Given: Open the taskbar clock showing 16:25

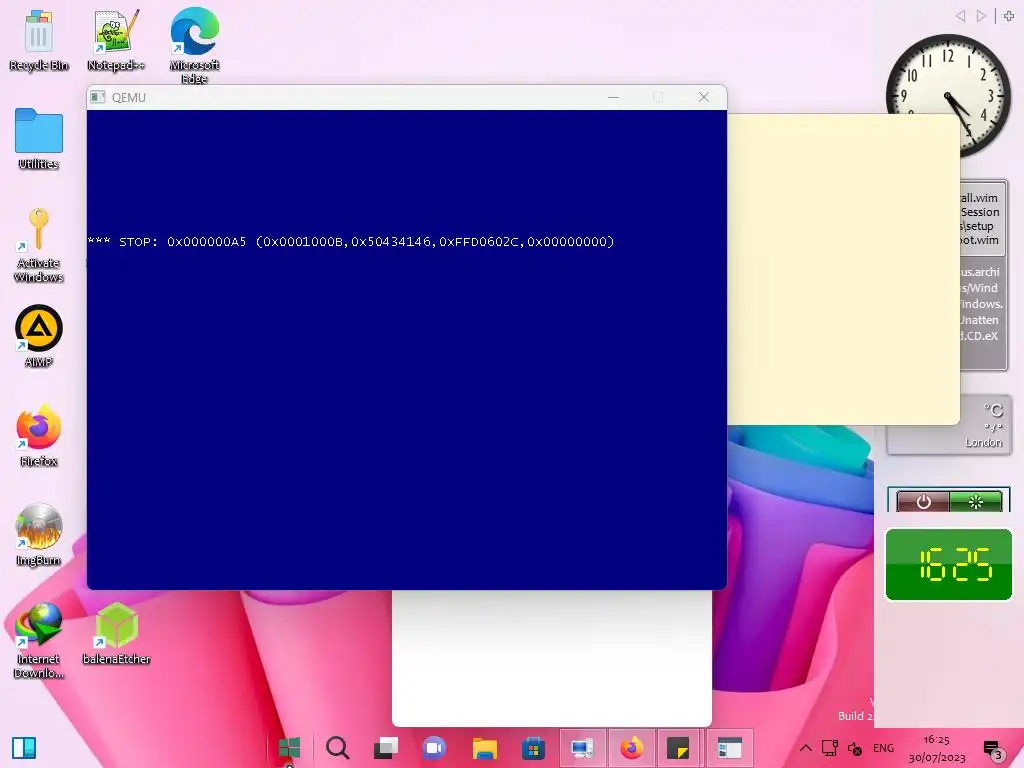Looking at the screenshot, I should [x=936, y=748].
